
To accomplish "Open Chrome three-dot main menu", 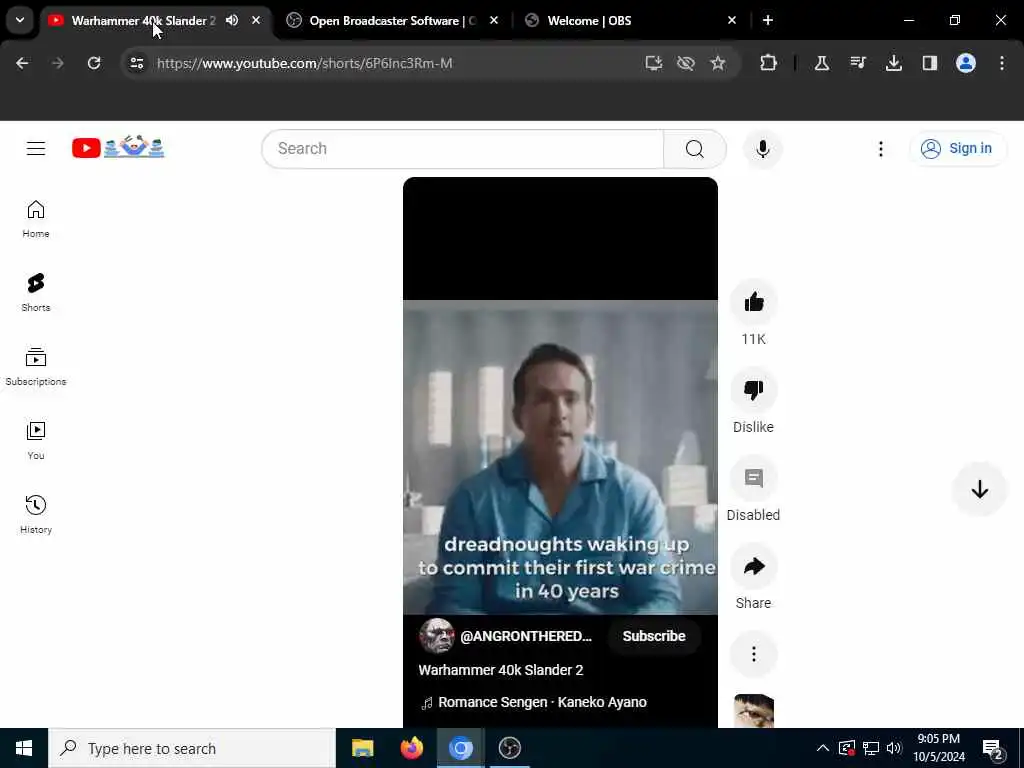I will pyautogui.click(x=1002, y=63).
